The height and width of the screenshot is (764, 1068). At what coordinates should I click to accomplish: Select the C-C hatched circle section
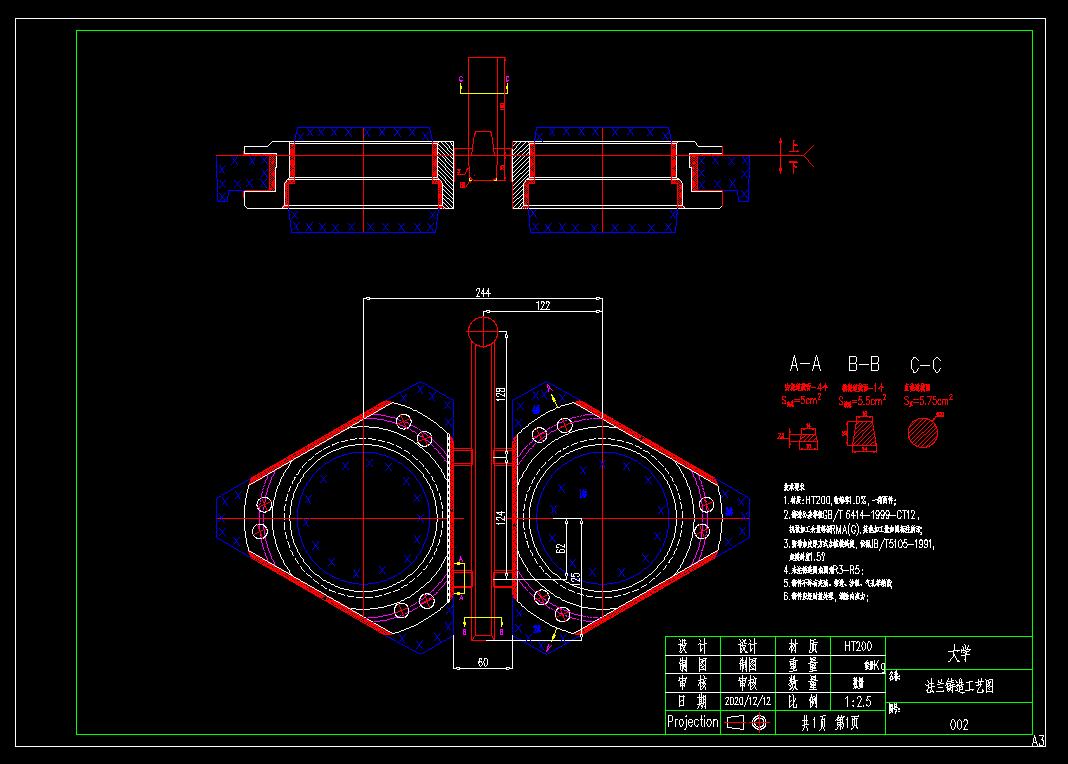click(x=923, y=432)
